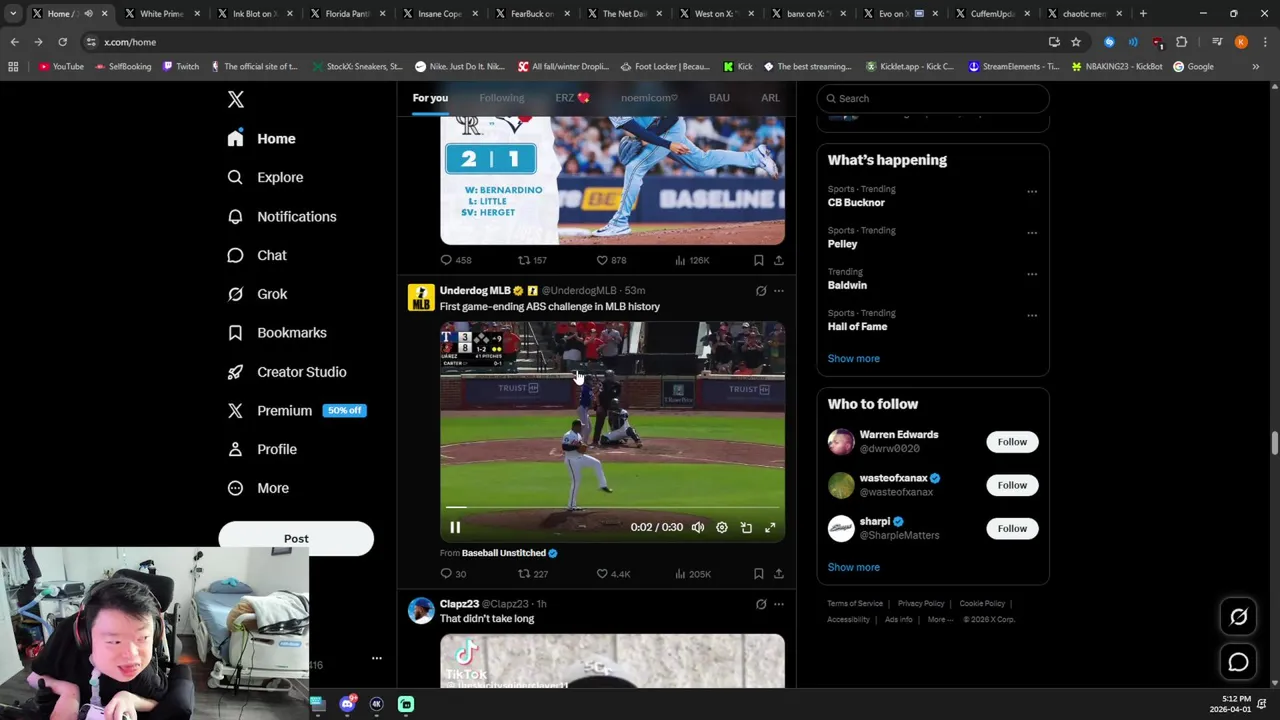The image size is (1280, 720).
Task: Follow sharpi
Action: (1012, 528)
